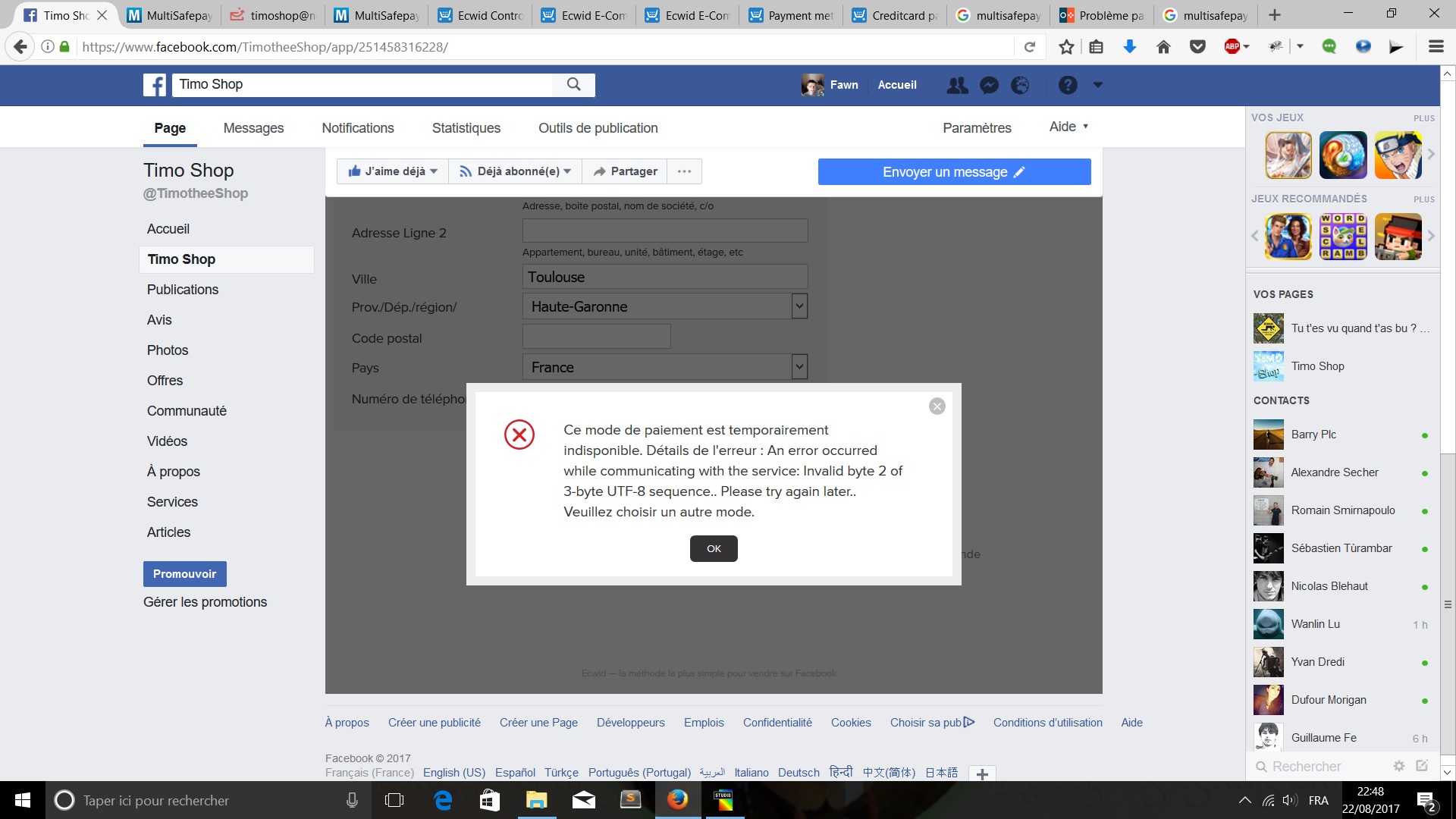Click the Promouvoir button
The height and width of the screenshot is (819, 1456).
point(184,574)
